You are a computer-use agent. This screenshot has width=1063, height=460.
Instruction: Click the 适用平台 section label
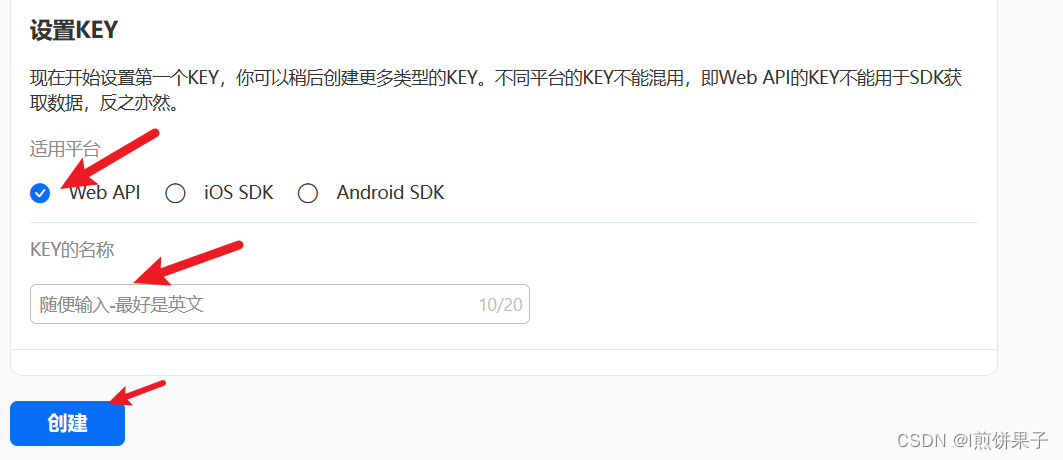(65, 148)
